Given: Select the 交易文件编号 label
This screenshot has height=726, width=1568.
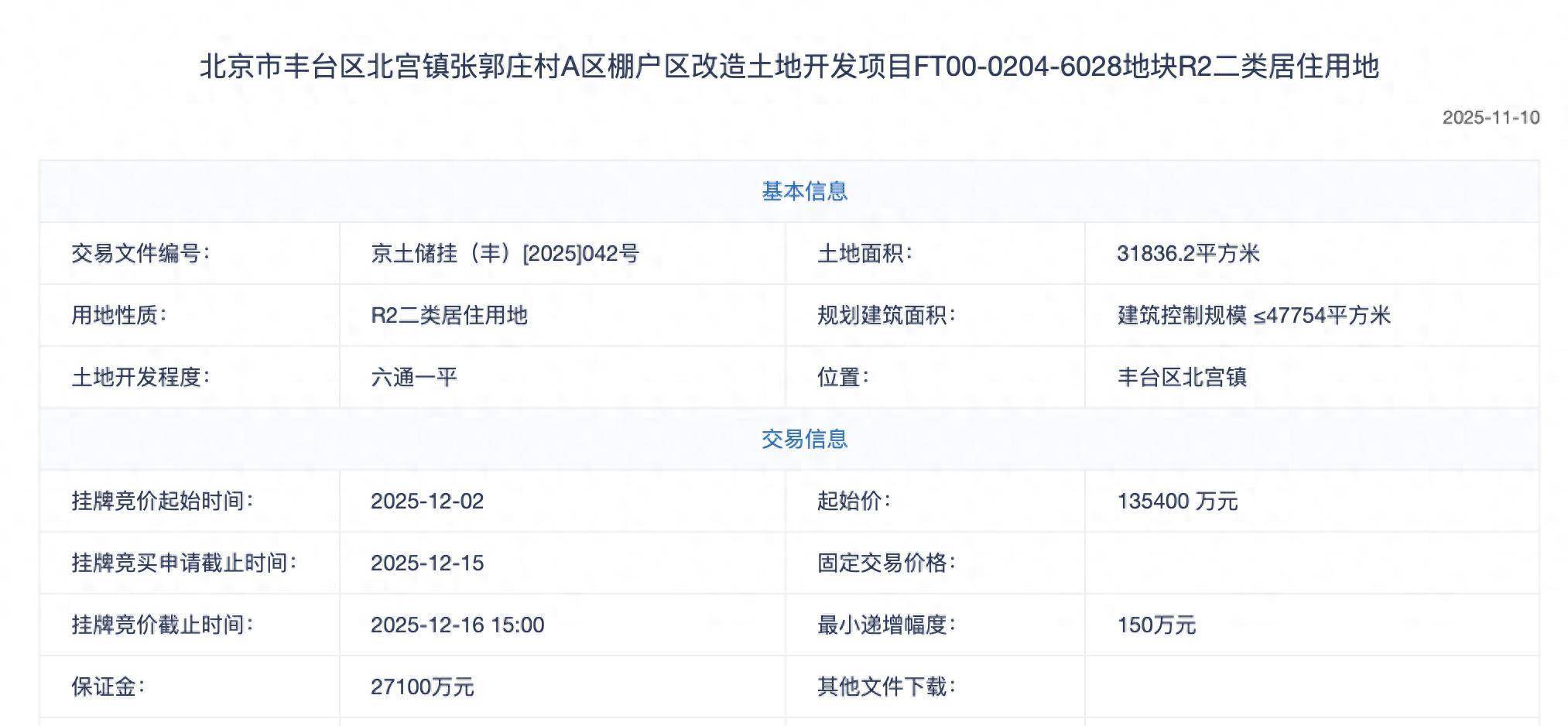Looking at the screenshot, I should [x=140, y=253].
